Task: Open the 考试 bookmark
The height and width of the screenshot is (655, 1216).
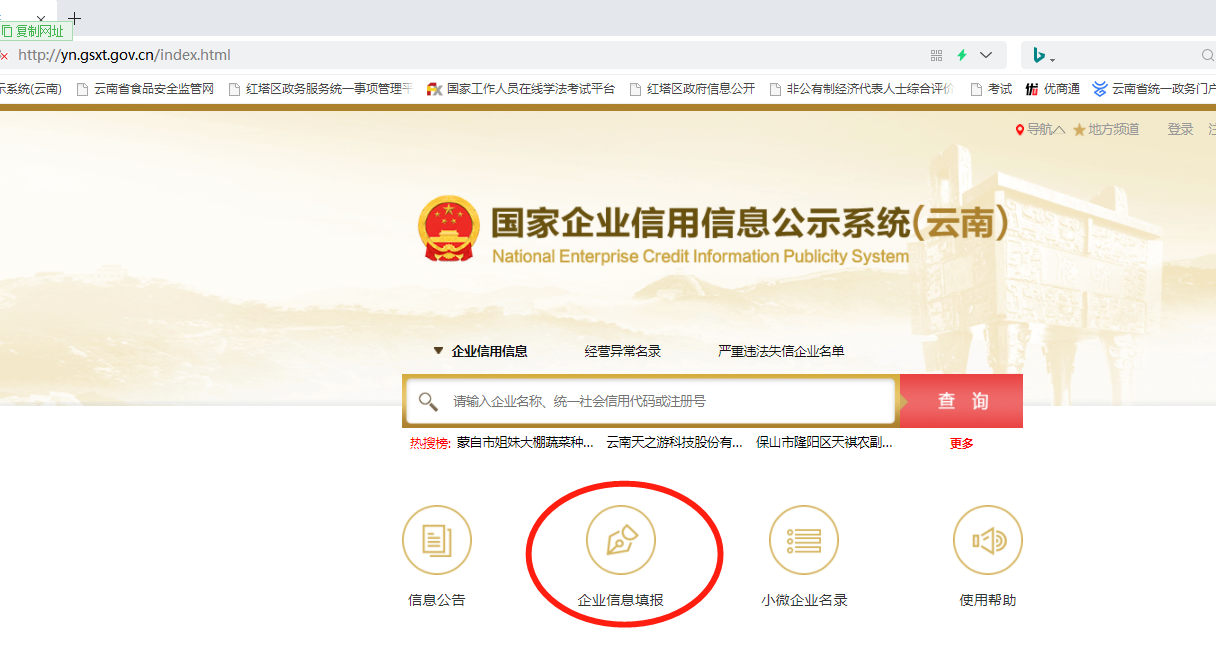Action: [990, 89]
